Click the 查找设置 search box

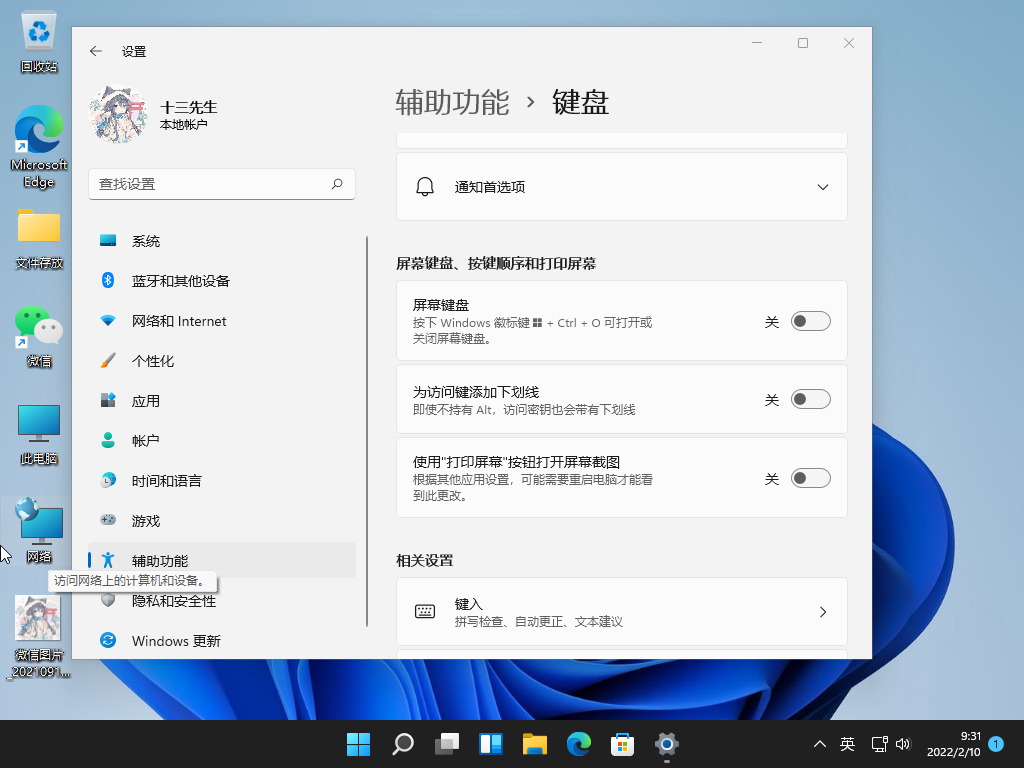[222, 184]
